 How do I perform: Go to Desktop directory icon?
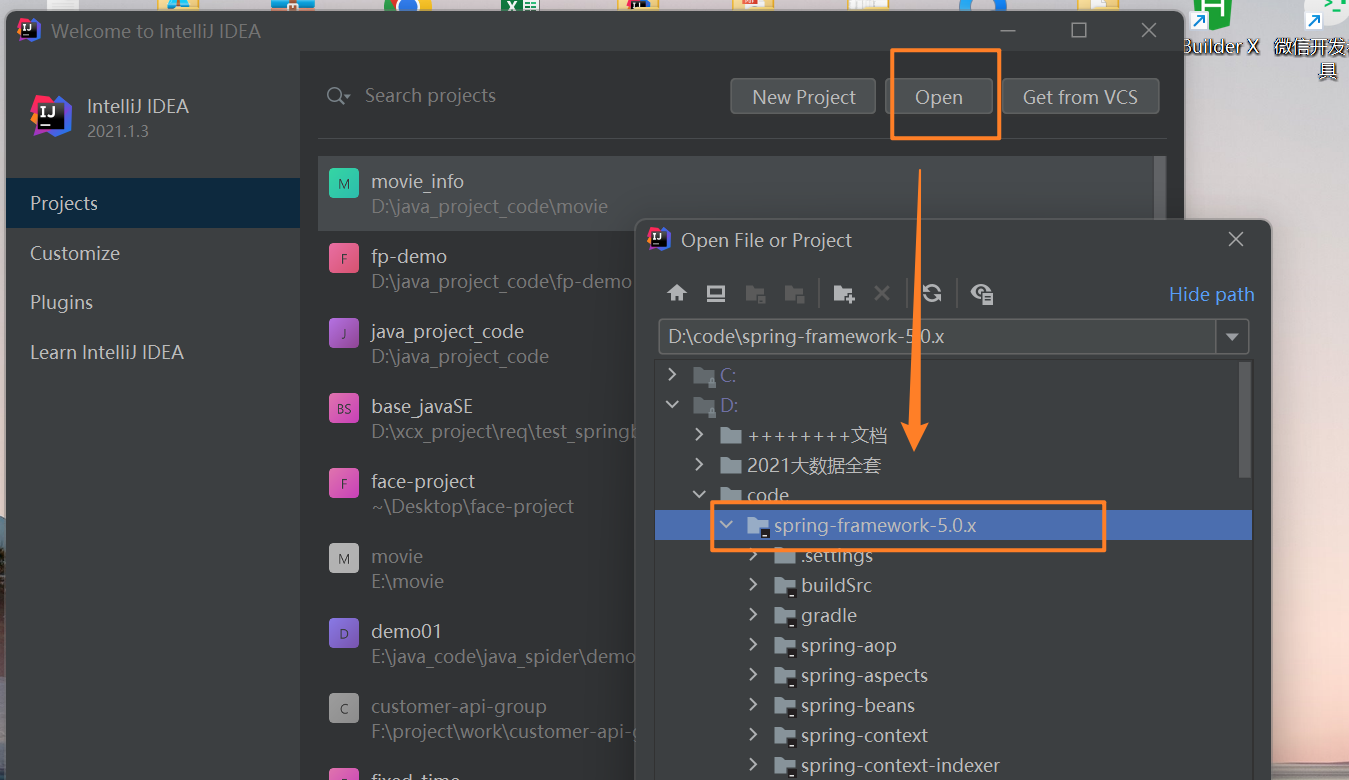click(716, 293)
